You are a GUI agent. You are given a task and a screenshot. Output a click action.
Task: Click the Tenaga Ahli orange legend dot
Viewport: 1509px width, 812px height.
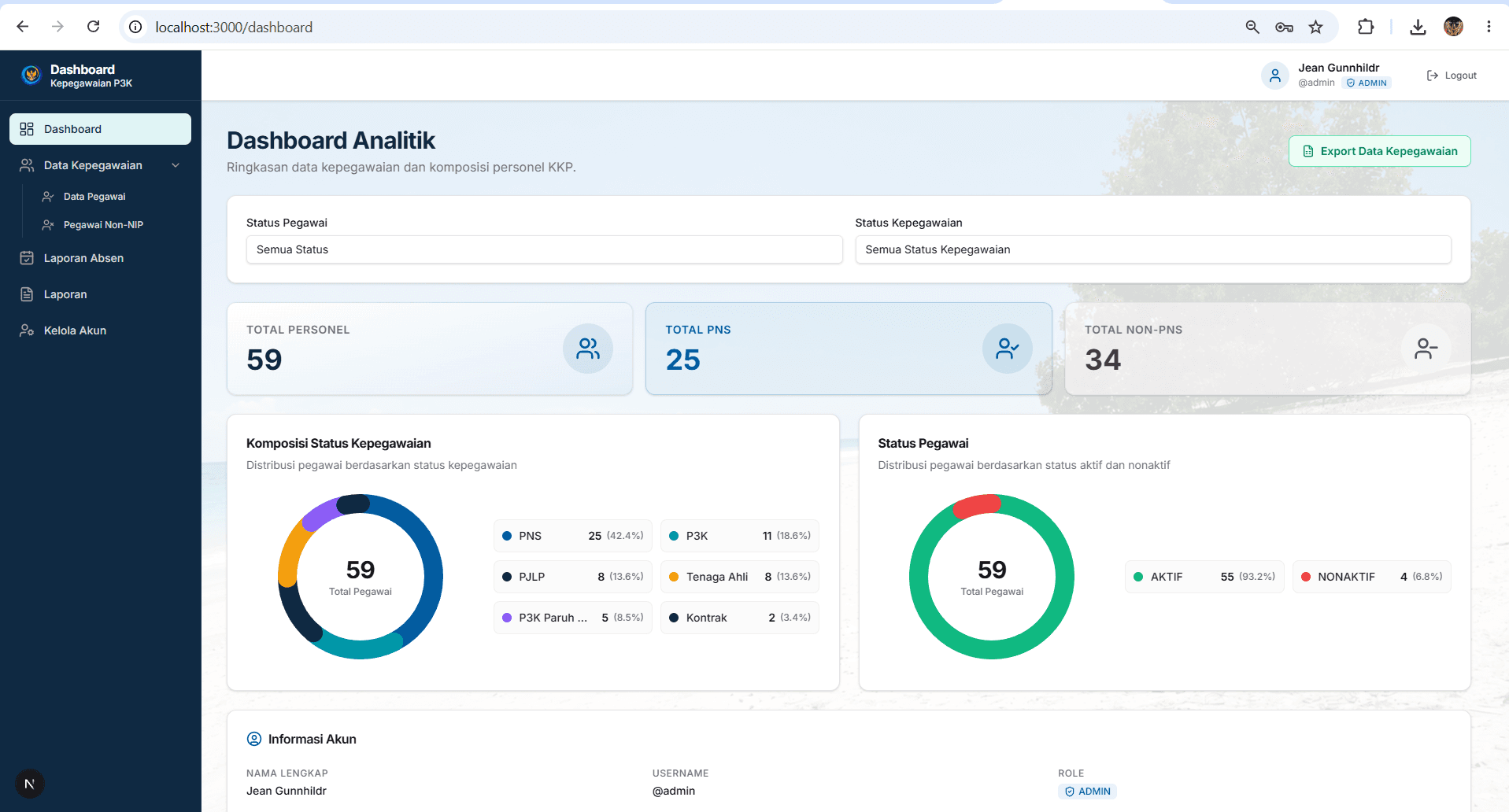pos(674,577)
